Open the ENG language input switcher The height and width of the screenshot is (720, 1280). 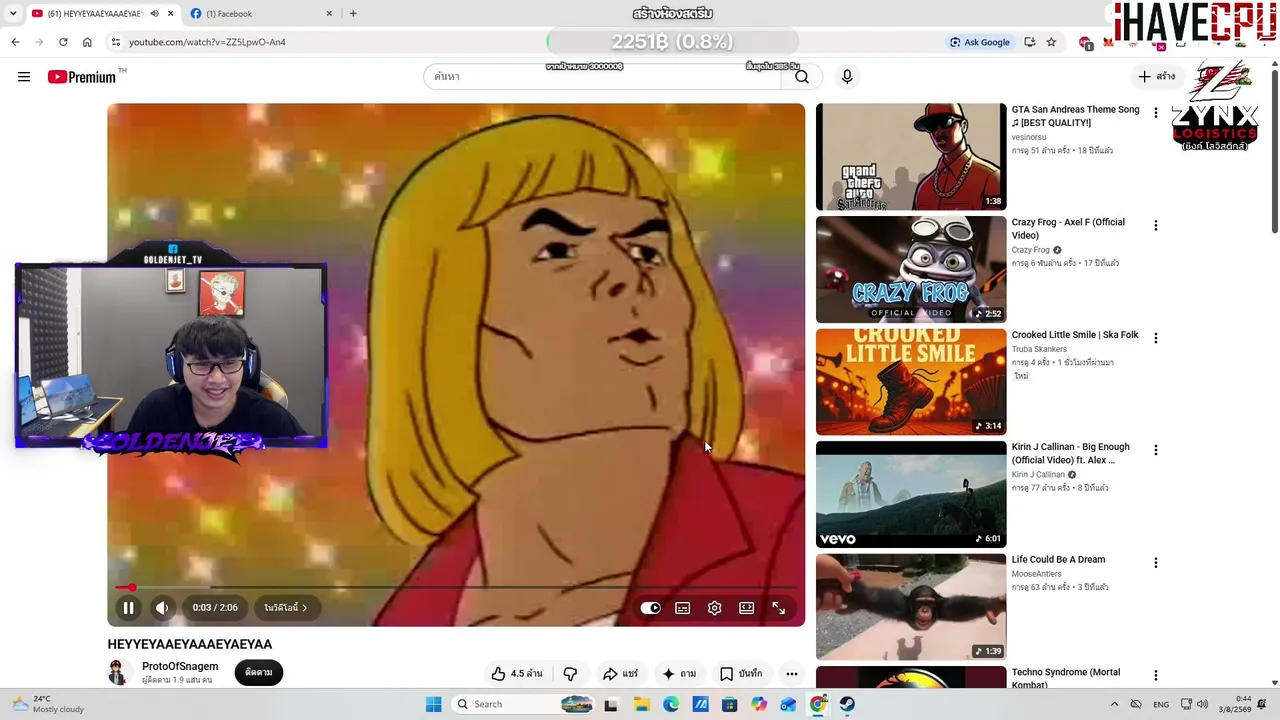(1161, 704)
